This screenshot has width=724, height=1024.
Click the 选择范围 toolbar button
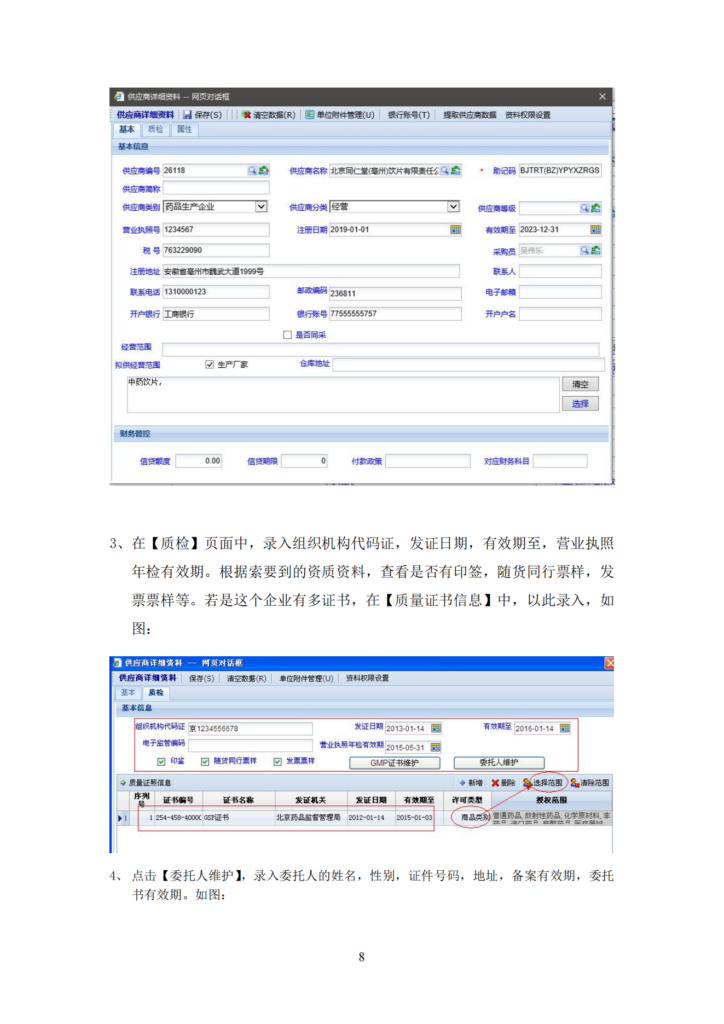(x=543, y=782)
